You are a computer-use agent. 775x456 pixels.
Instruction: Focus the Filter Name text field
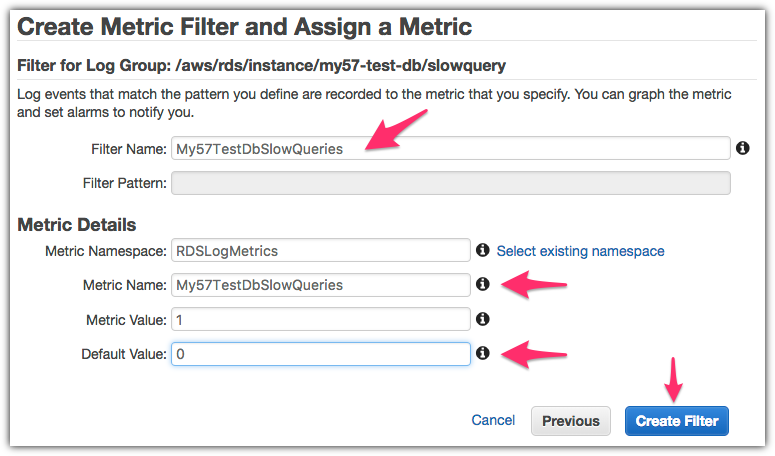(x=450, y=149)
